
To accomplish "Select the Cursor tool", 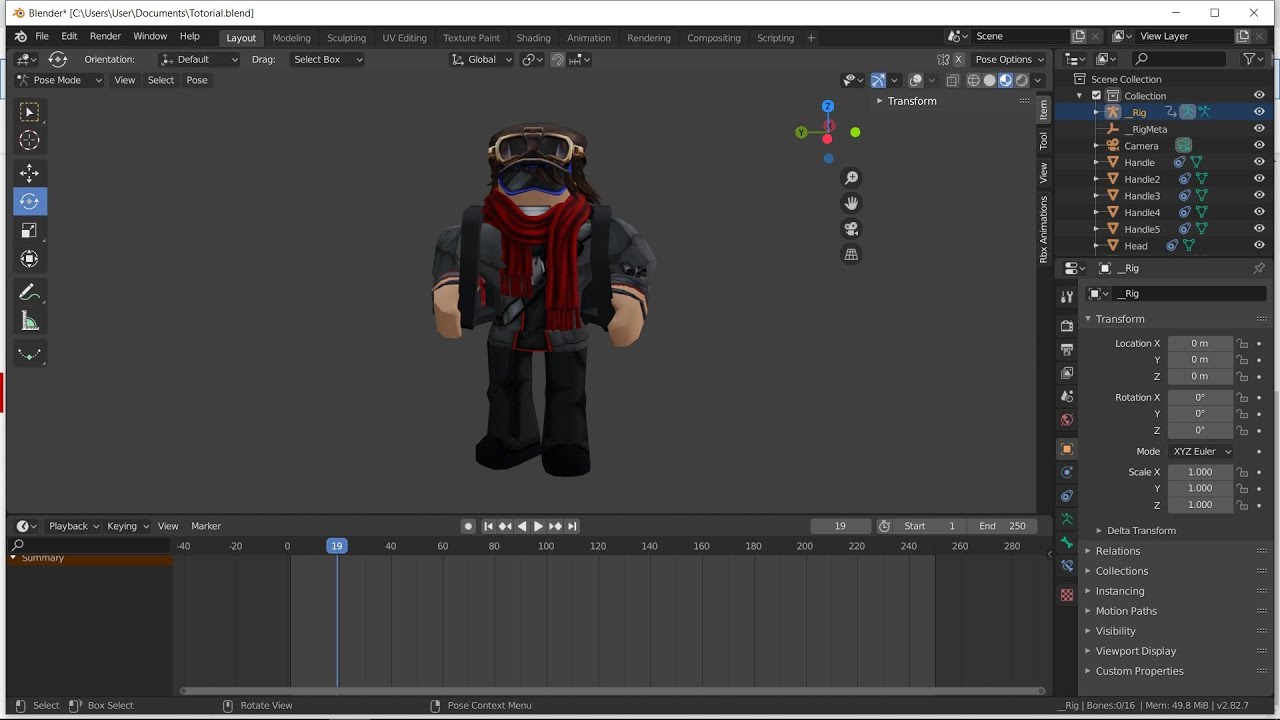I will click(29, 141).
